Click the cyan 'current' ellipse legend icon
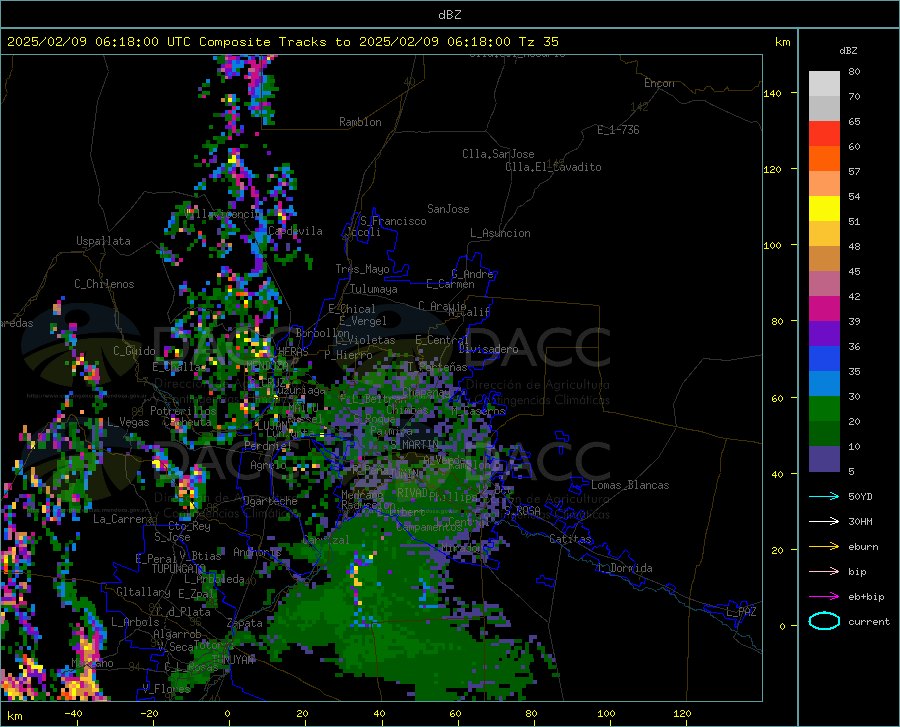900x727 pixels. pyautogui.click(x=824, y=621)
